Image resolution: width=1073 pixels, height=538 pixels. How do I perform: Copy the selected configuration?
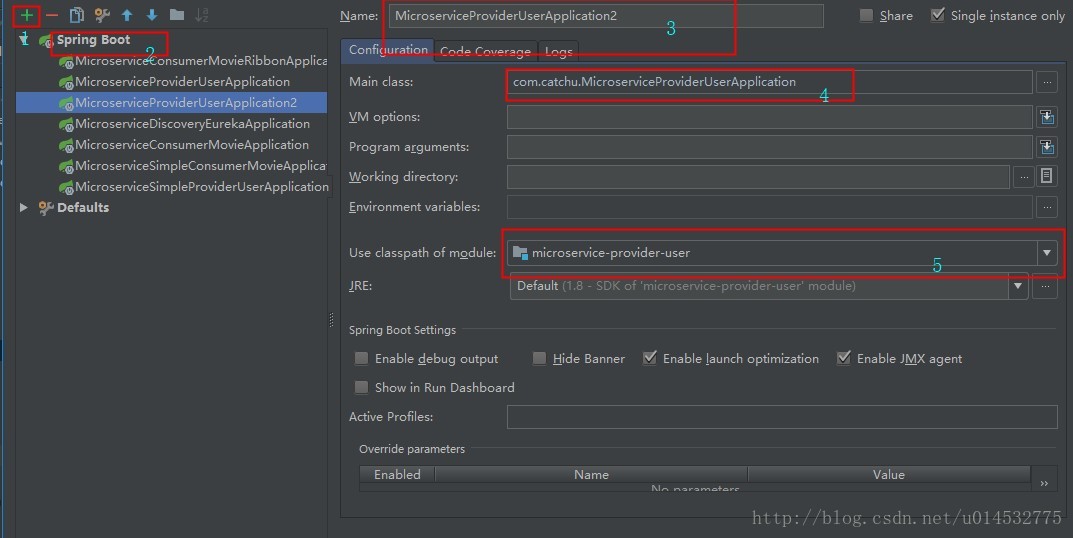click(77, 14)
